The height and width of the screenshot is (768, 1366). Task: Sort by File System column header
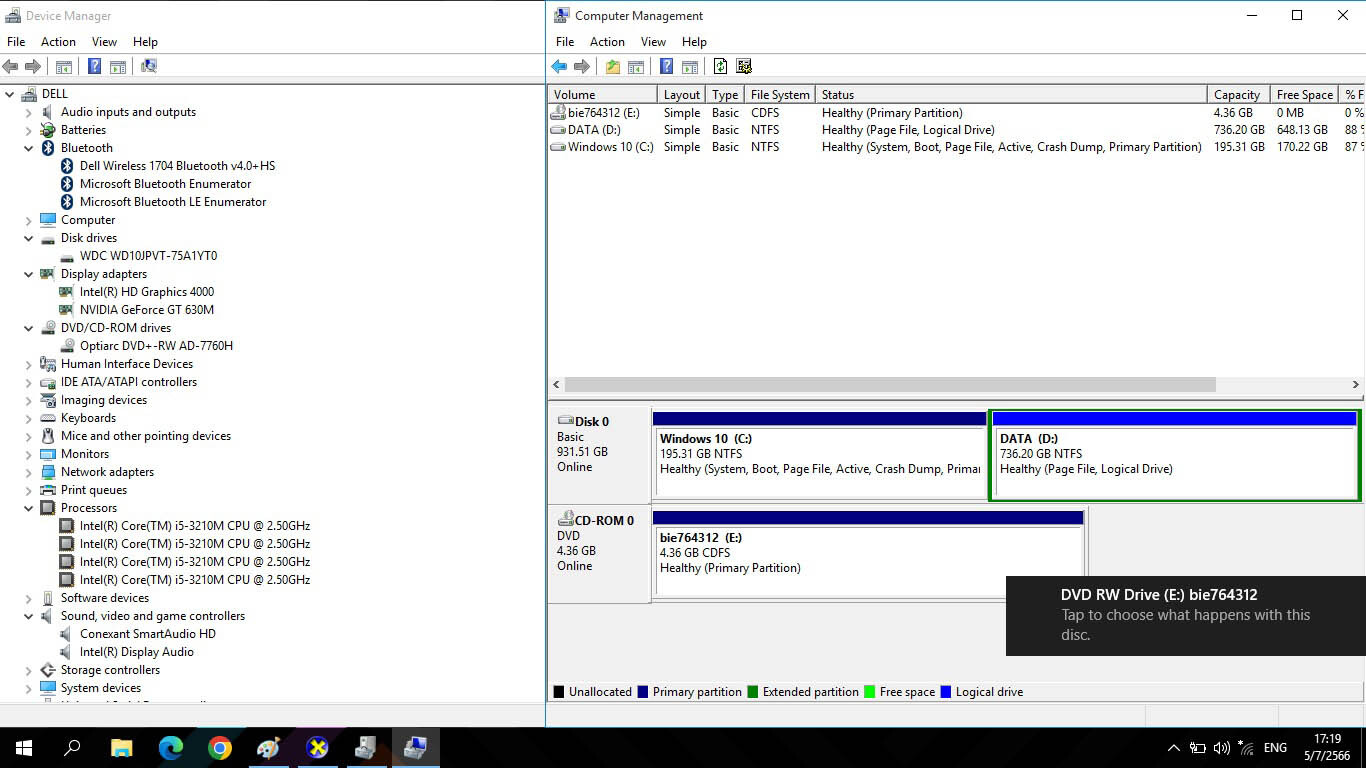(x=780, y=94)
